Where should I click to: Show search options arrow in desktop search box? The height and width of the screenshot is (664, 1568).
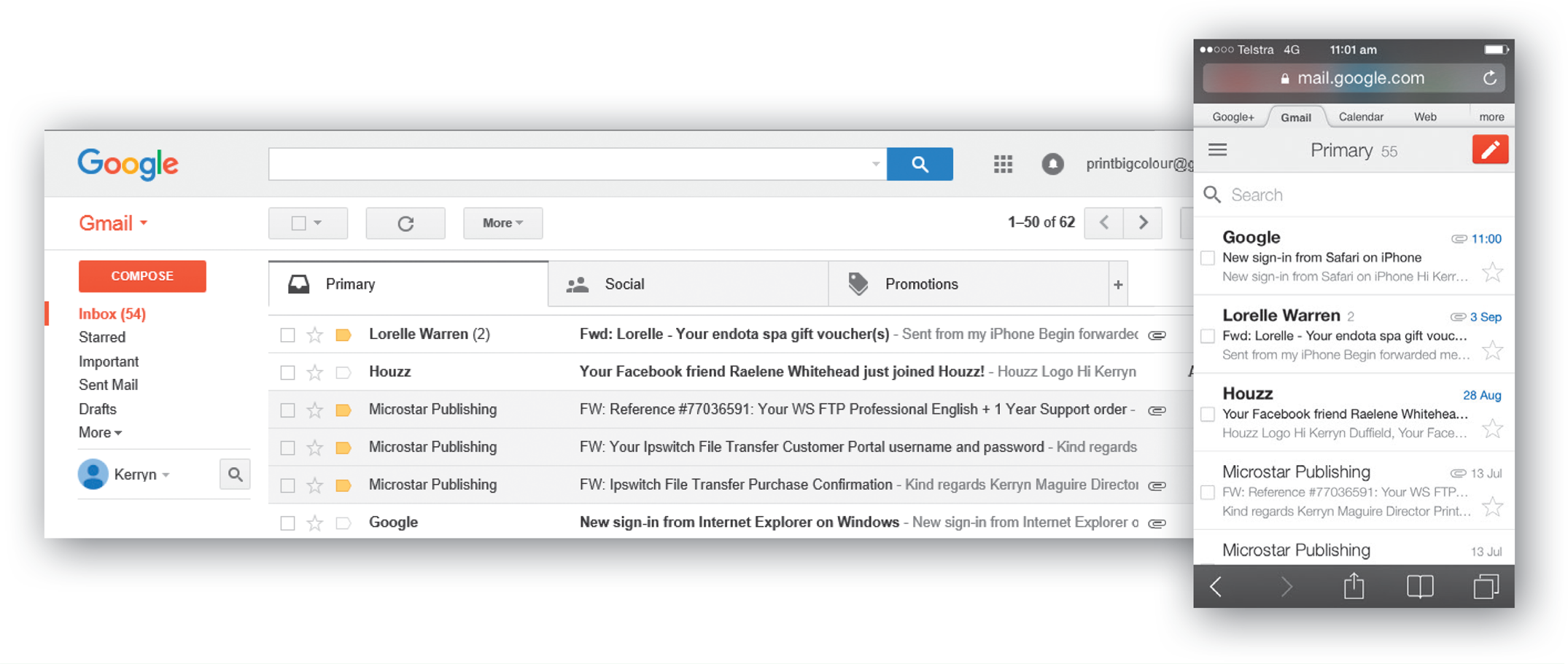click(x=875, y=164)
